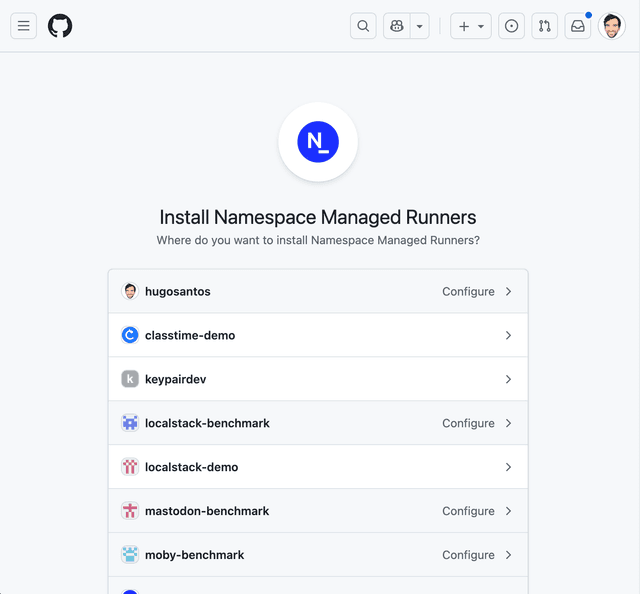Click the localstack-benchmark identicon avatar
Screen dimensions: 640x594
click(130, 423)
